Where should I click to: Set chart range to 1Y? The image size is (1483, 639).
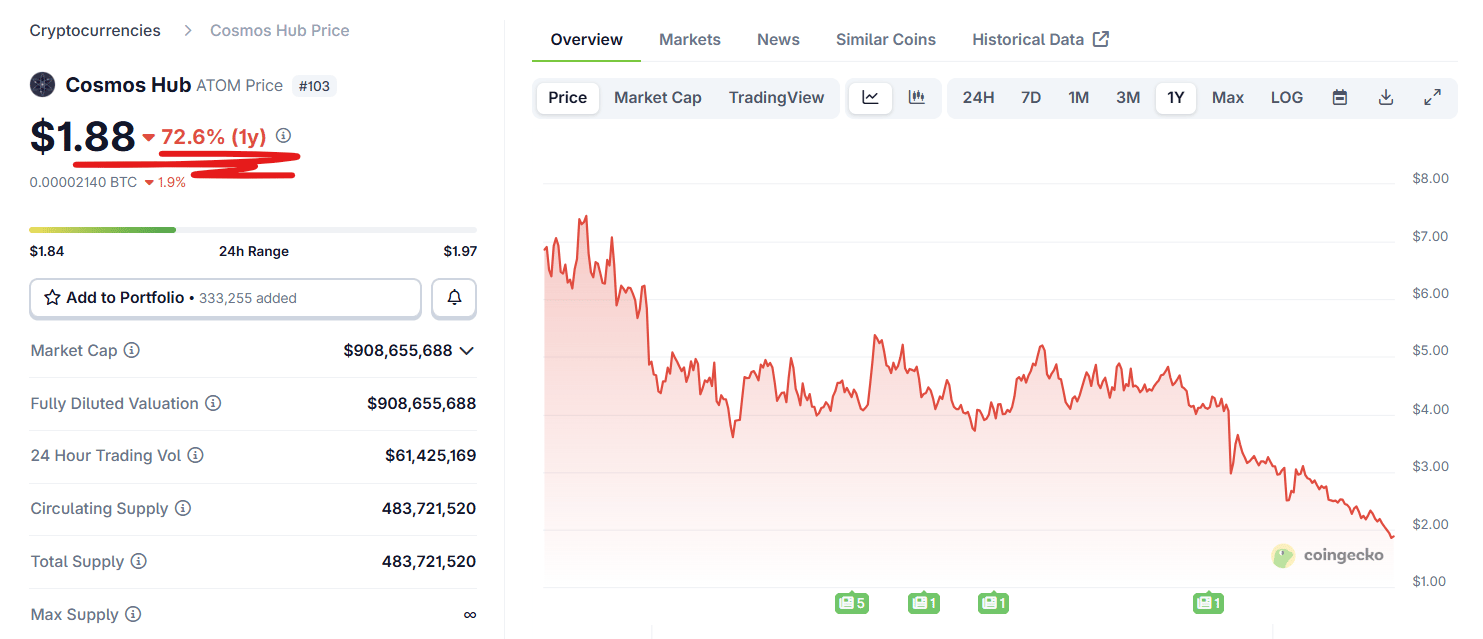pyautogui.click(x=1176, y=98)
